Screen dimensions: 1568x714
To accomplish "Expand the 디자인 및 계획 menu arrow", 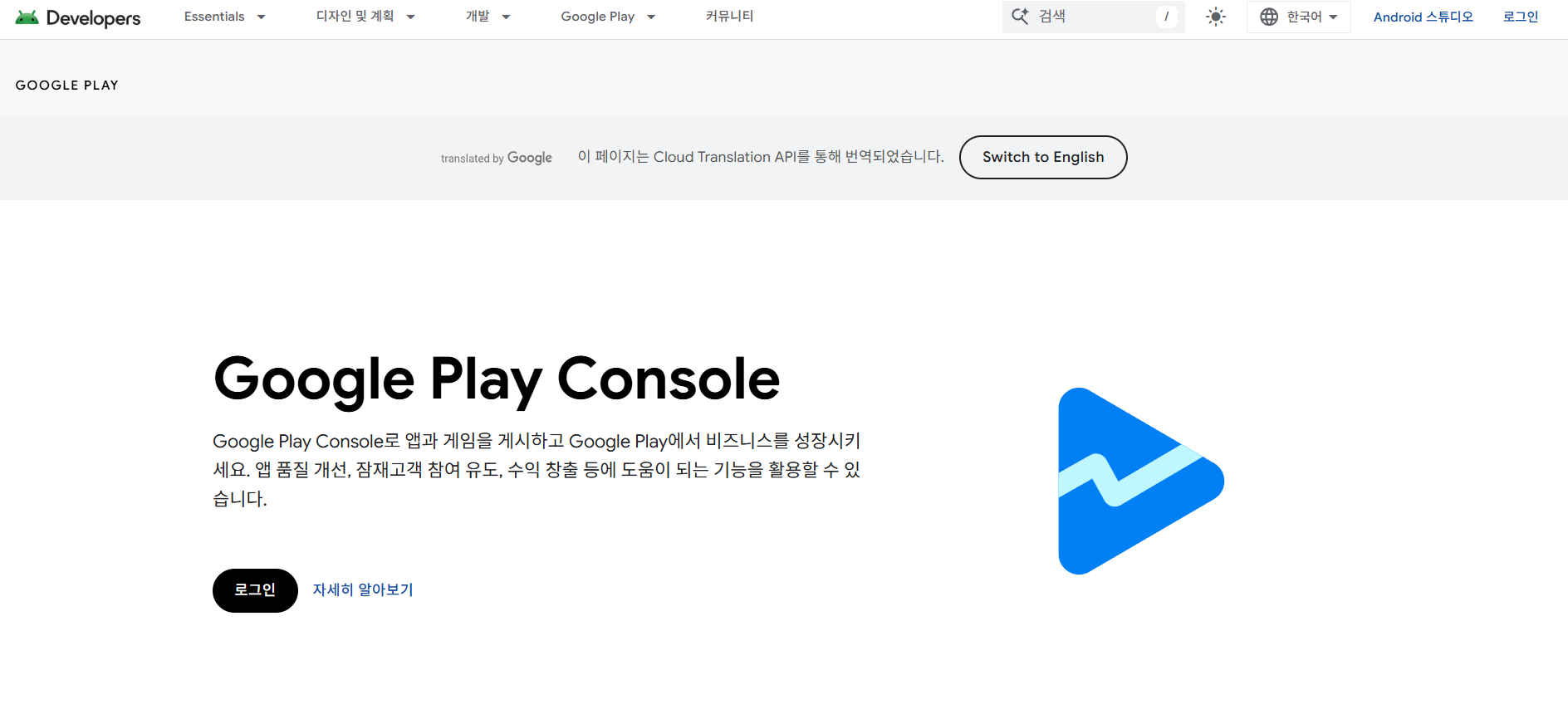I will click(x=410, y=17).
